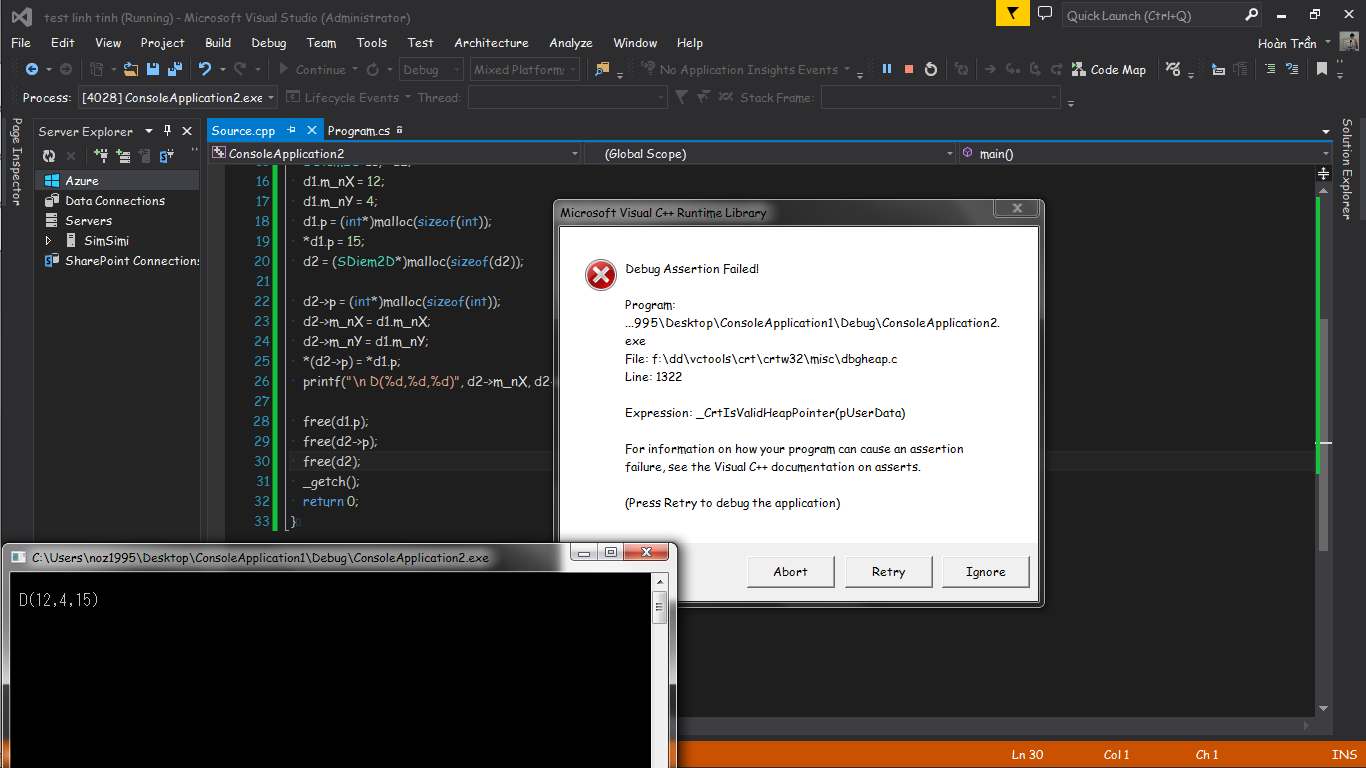Open the main() member dropdown
1366x768 pixels.
pyautogui.click(x=1326, y=154)
